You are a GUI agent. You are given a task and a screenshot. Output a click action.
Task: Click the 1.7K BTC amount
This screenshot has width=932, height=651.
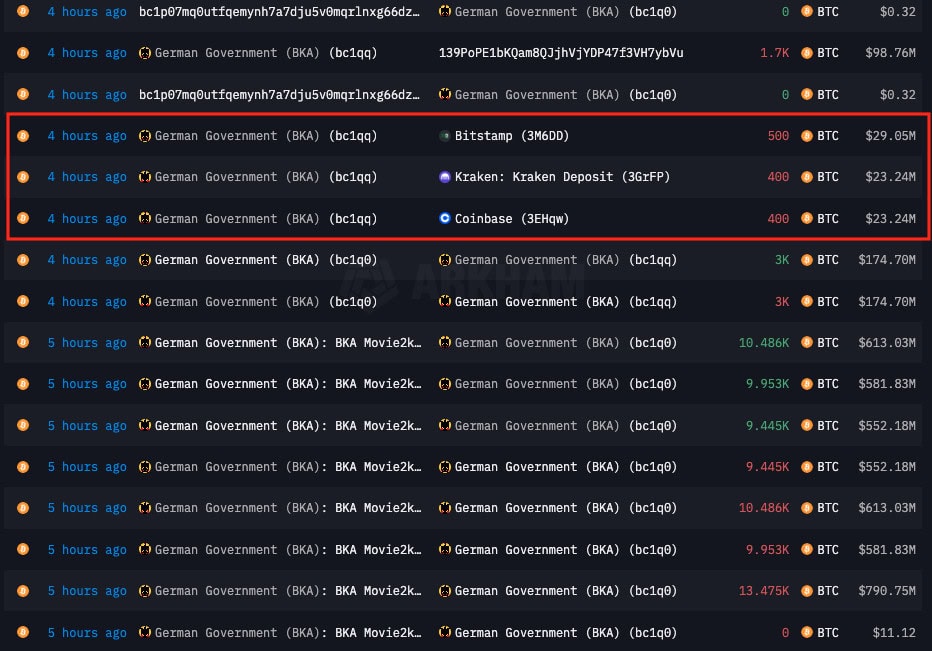774,53
